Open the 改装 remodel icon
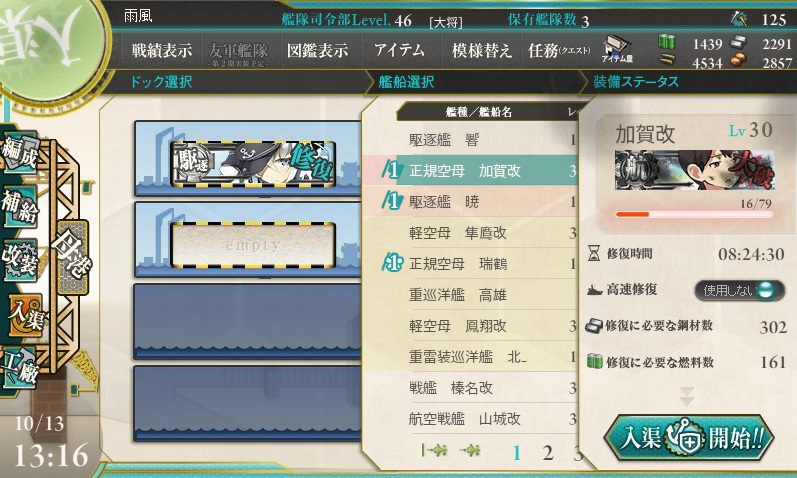Screen dimensions: 797x478 coord(19,259)
